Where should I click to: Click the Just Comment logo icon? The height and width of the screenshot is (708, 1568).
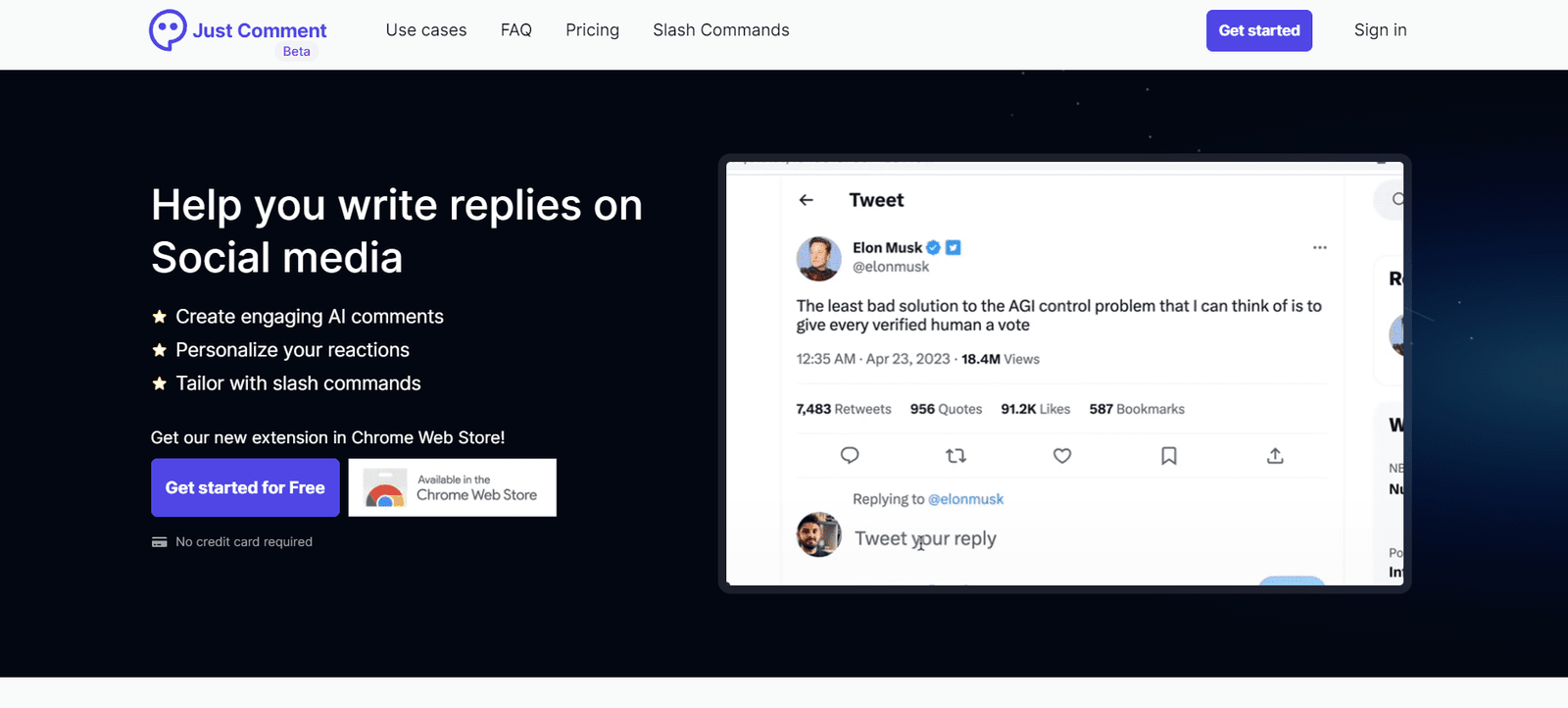(168, 29)
